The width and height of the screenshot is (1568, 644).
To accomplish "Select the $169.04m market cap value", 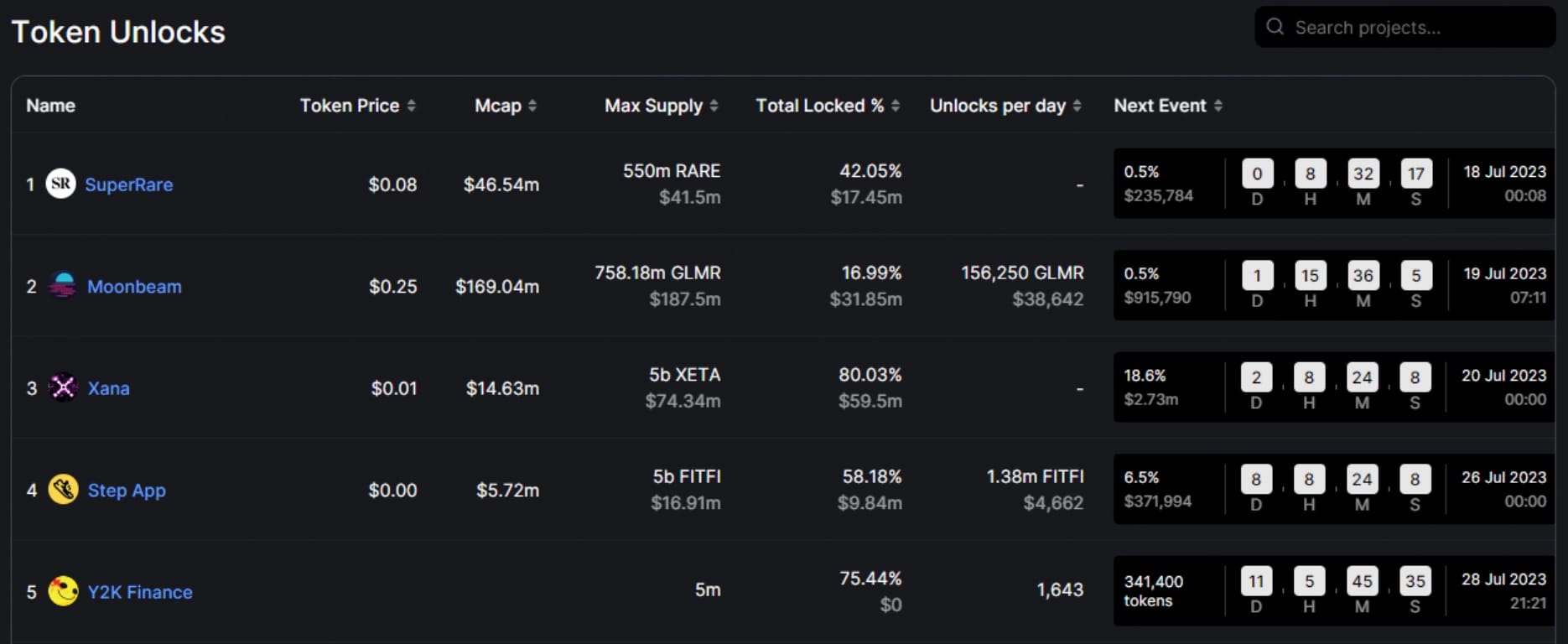I will click(x=497, y=286).
